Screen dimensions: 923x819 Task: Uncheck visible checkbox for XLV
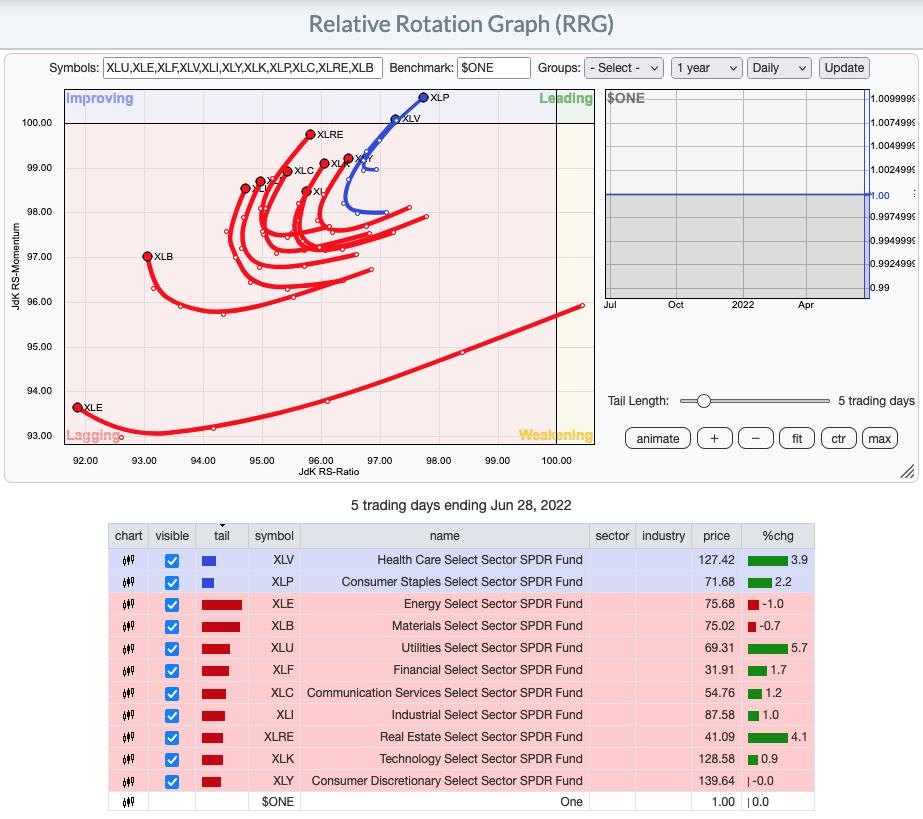[172, 561]
